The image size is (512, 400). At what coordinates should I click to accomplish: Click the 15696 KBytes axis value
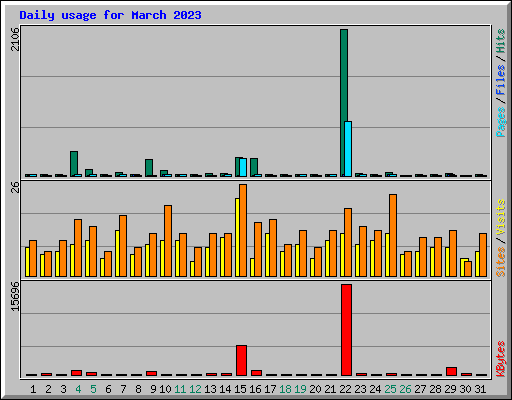coord(15,297)
